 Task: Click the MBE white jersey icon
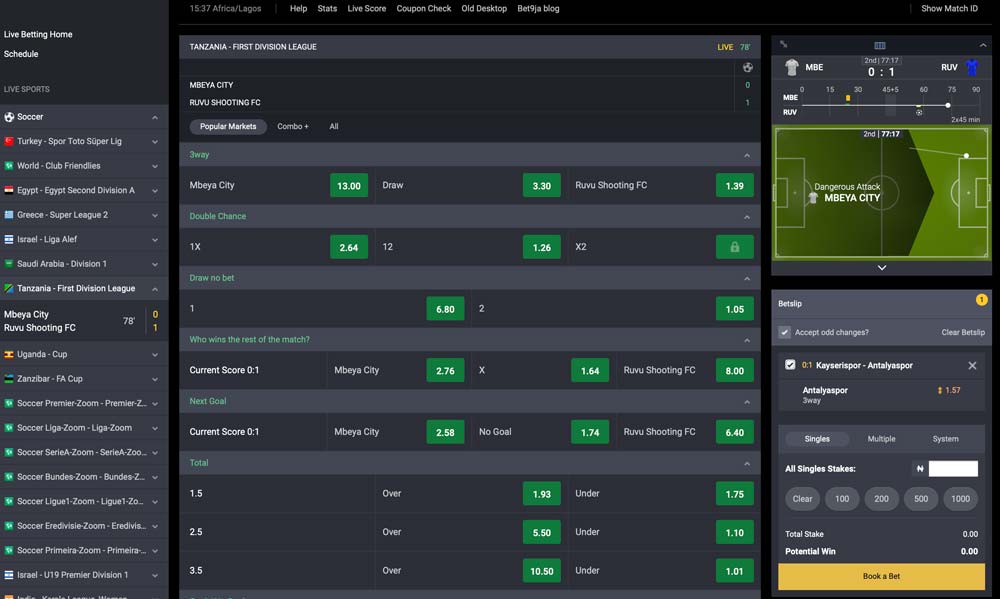[791, 67]
